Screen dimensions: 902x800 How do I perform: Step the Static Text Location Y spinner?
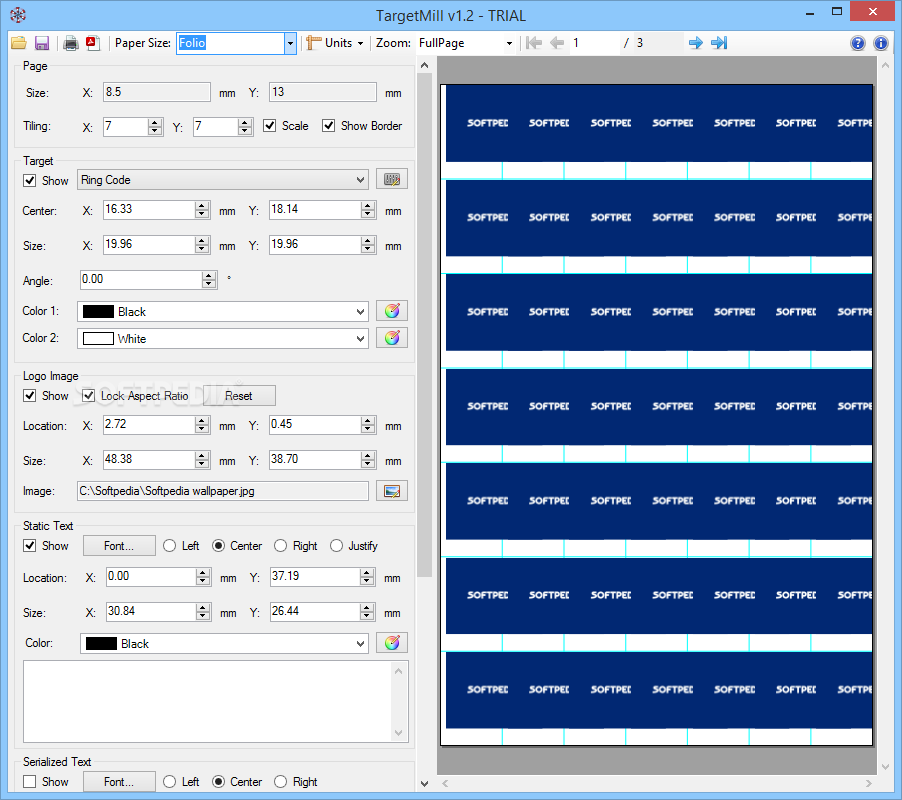click(x=367, y=577)
